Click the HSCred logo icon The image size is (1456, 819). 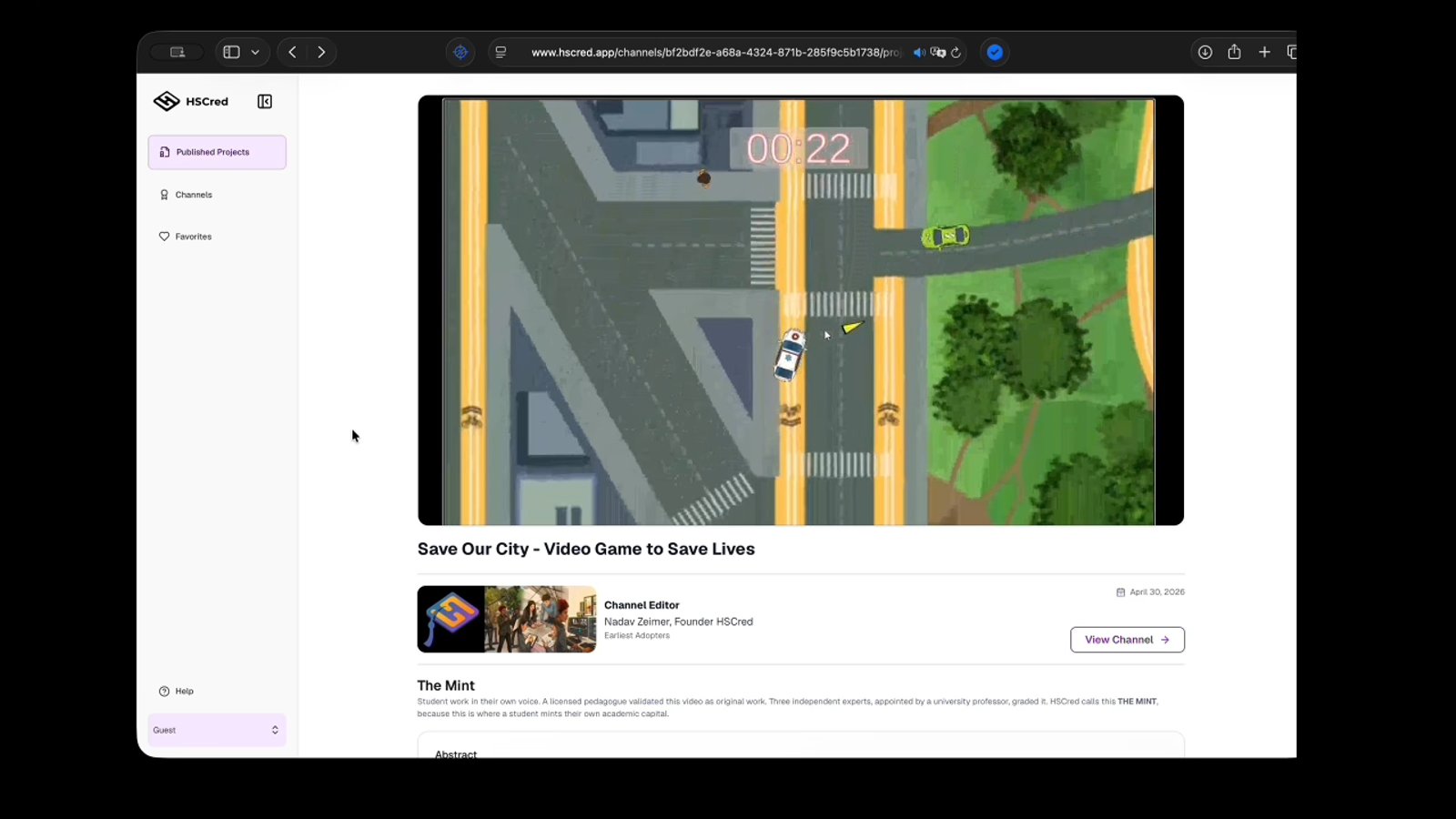click(x=167, y=101)
